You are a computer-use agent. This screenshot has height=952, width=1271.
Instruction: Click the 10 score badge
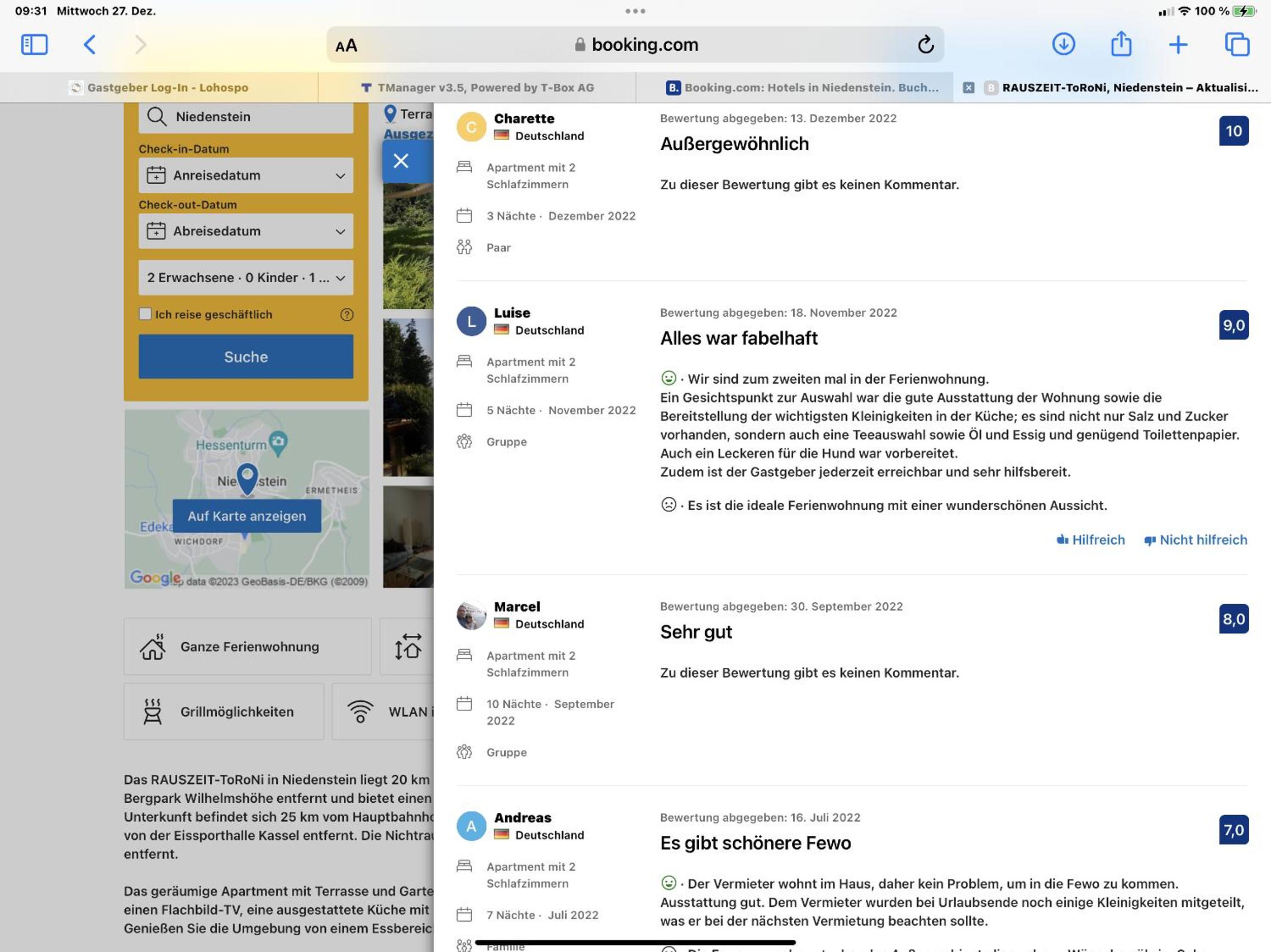pos(1233,131)
